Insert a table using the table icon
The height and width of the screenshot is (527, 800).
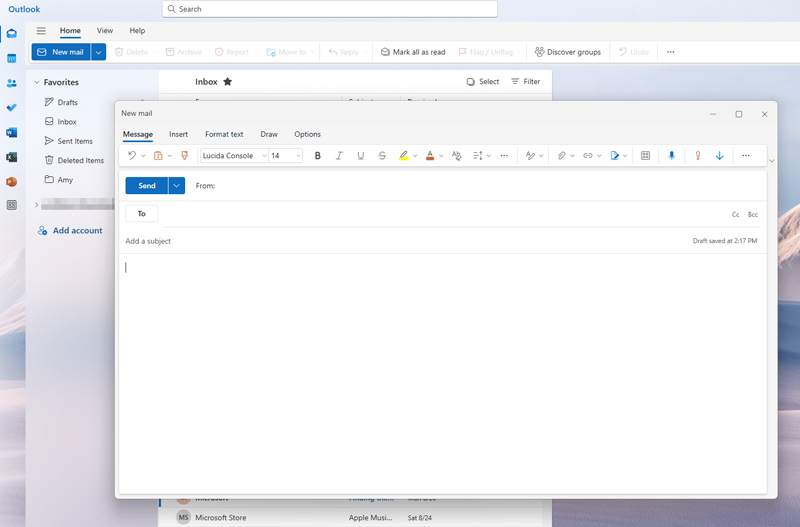645,156
